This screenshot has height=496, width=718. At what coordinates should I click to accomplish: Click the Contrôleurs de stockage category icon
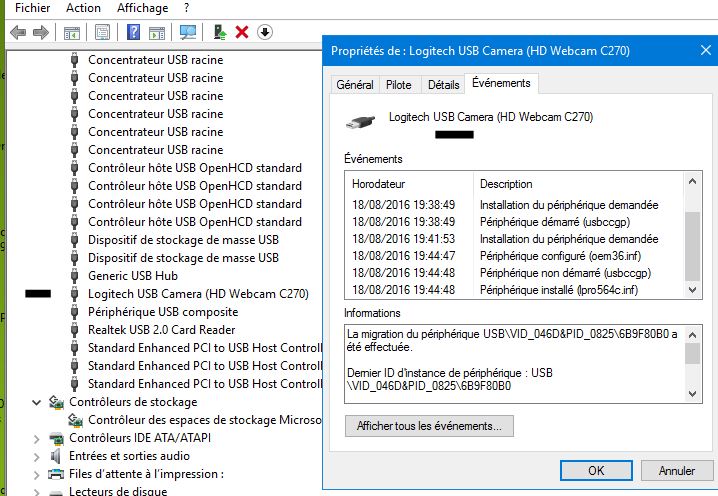tap(56, 402)
